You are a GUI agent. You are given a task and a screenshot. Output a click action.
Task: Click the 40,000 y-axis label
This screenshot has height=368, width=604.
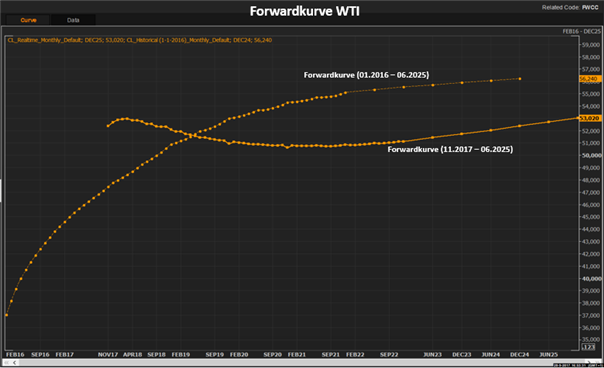point(591,279)
